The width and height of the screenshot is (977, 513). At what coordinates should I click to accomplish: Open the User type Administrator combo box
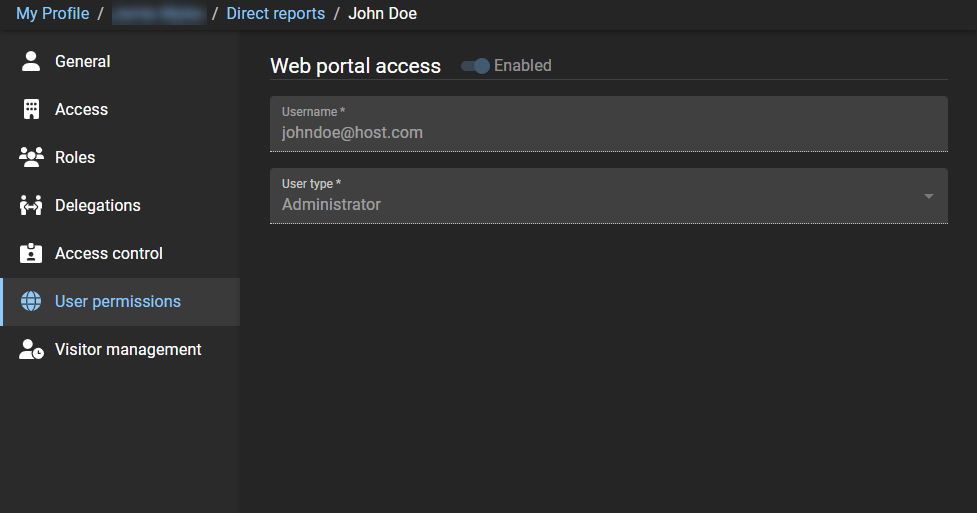609,196
